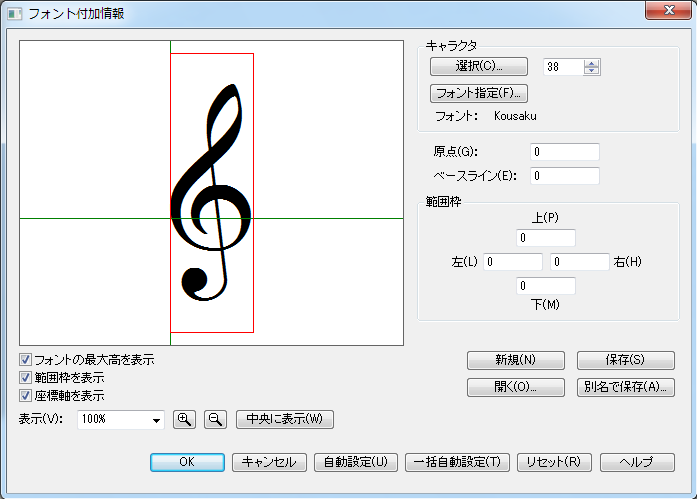Click the 保存(S) button

pos(625,360)
